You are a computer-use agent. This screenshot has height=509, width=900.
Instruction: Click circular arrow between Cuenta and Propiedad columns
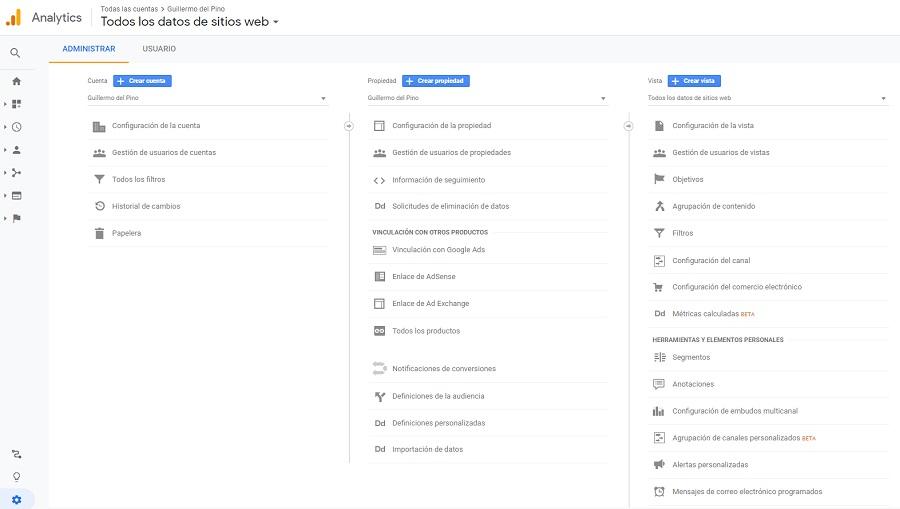coord(348,126)
